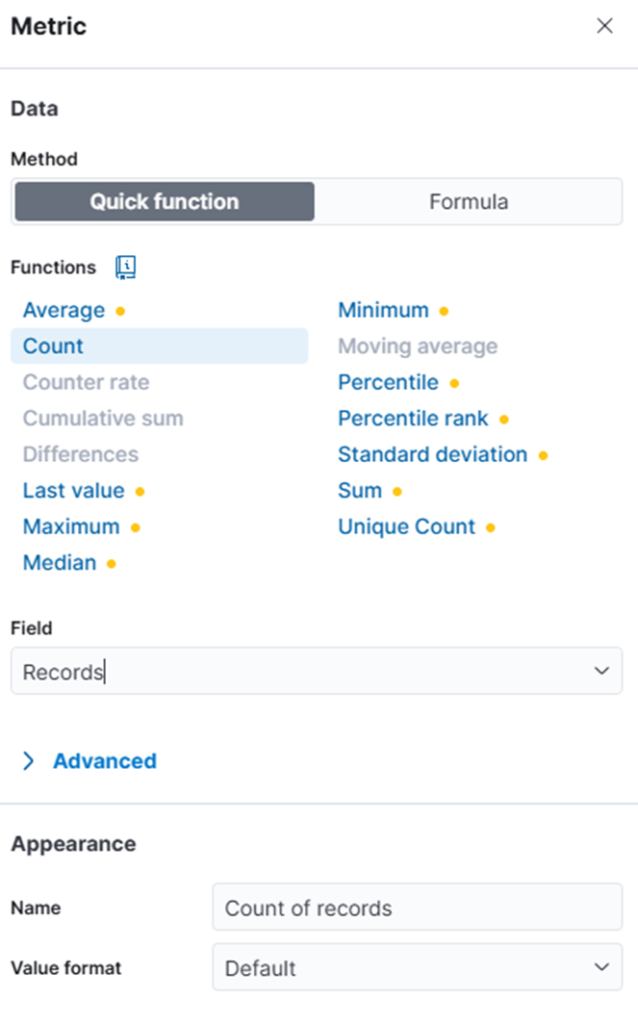Switch to Quick function method
Viewport: 638px width, 1024px height.
(x=165, y=202)
